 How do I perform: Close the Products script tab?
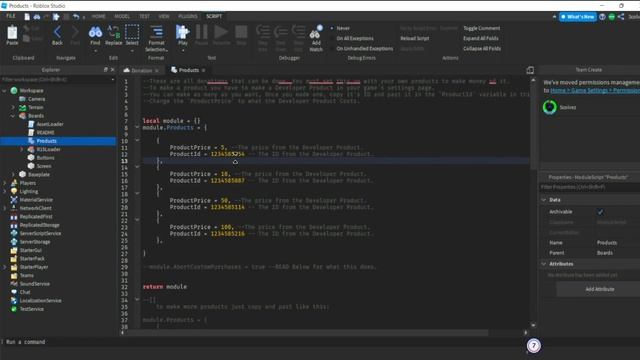(203, 70)
